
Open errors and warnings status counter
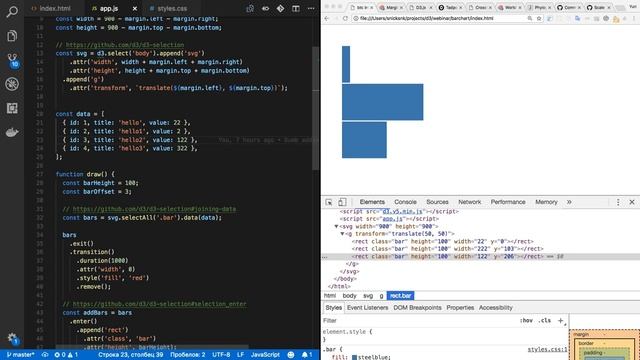point(66,355)
